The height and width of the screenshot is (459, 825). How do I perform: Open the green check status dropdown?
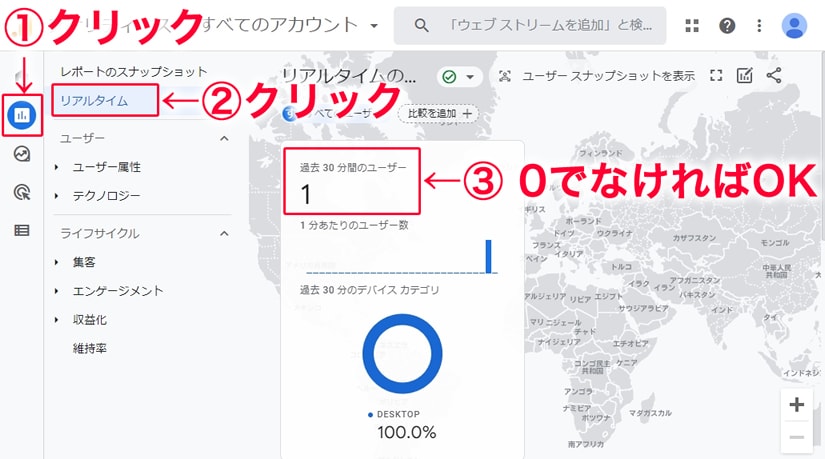point(458,77)
